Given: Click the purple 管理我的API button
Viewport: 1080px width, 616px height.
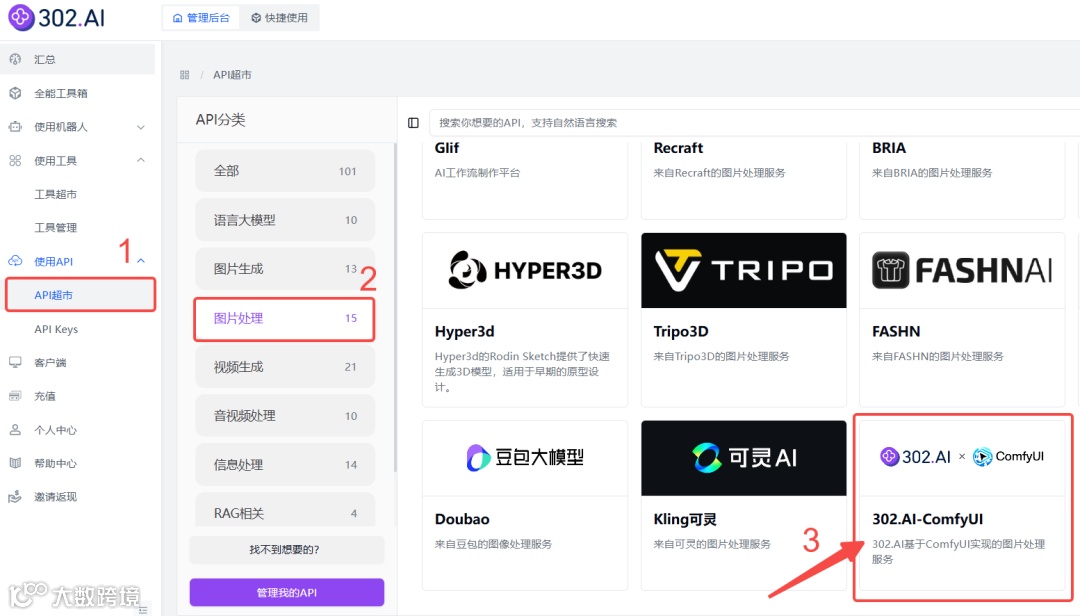Looking at the screenshot, I should click(287, 593).
